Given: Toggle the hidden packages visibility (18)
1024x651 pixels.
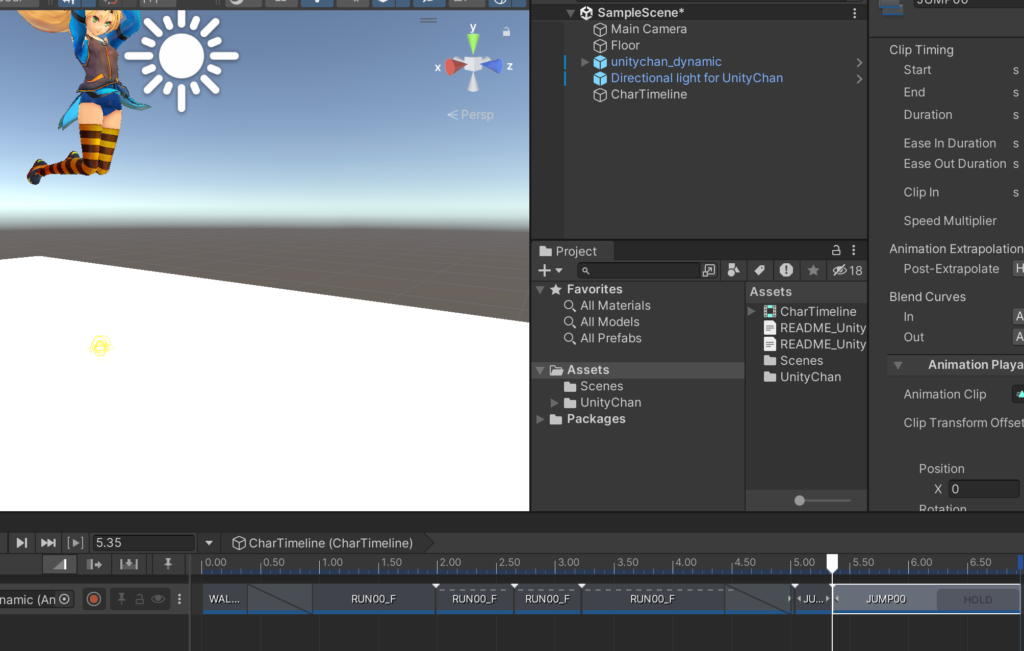Looking at the screenshot, I should [847, 270].
